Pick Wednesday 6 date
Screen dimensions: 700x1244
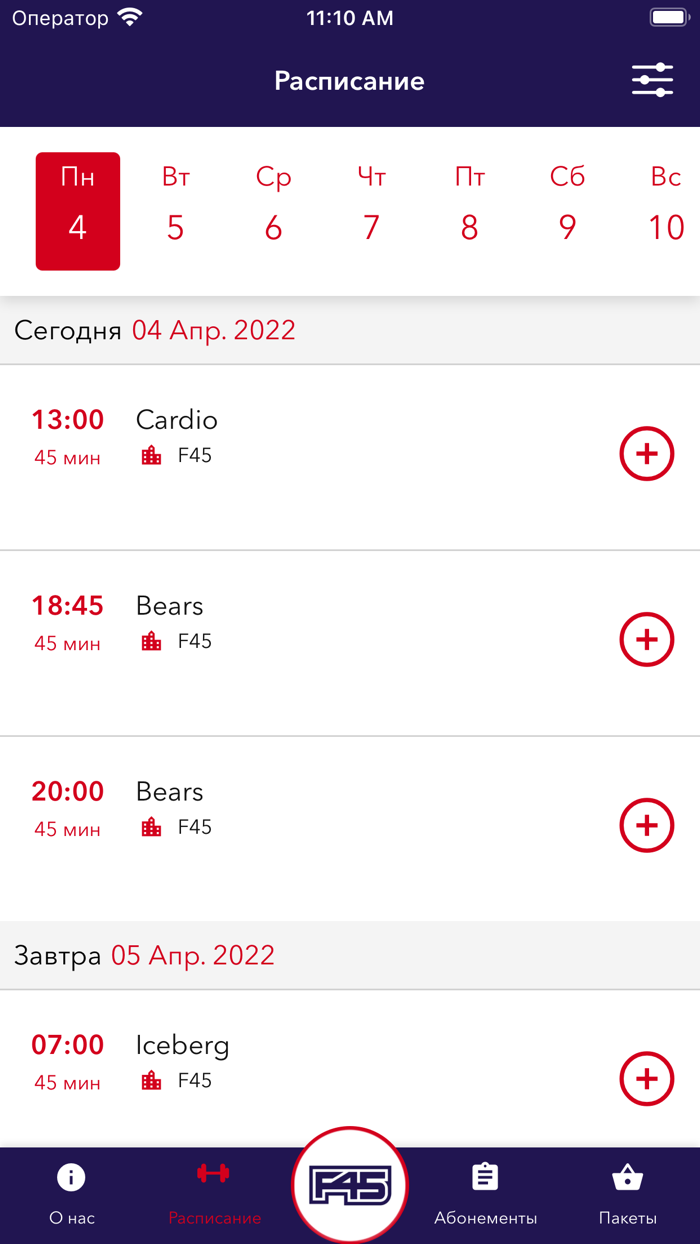[x=273, y=211]
